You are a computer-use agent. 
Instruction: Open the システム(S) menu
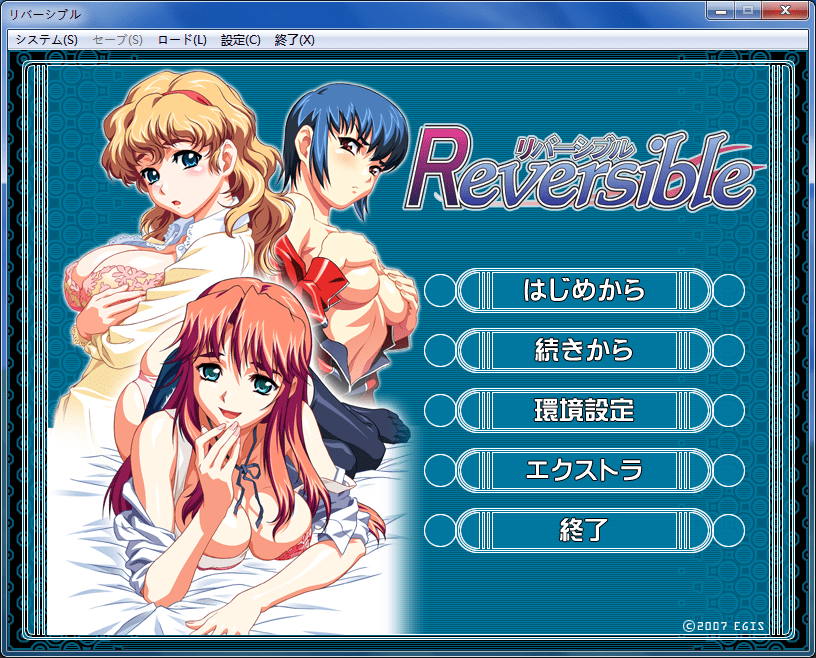[46, 40]
